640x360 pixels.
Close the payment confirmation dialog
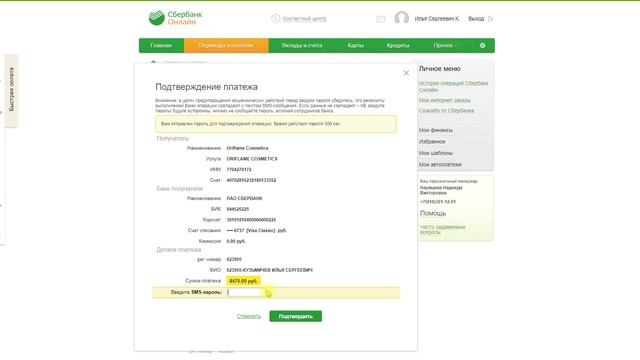click(x=406, y=73)
